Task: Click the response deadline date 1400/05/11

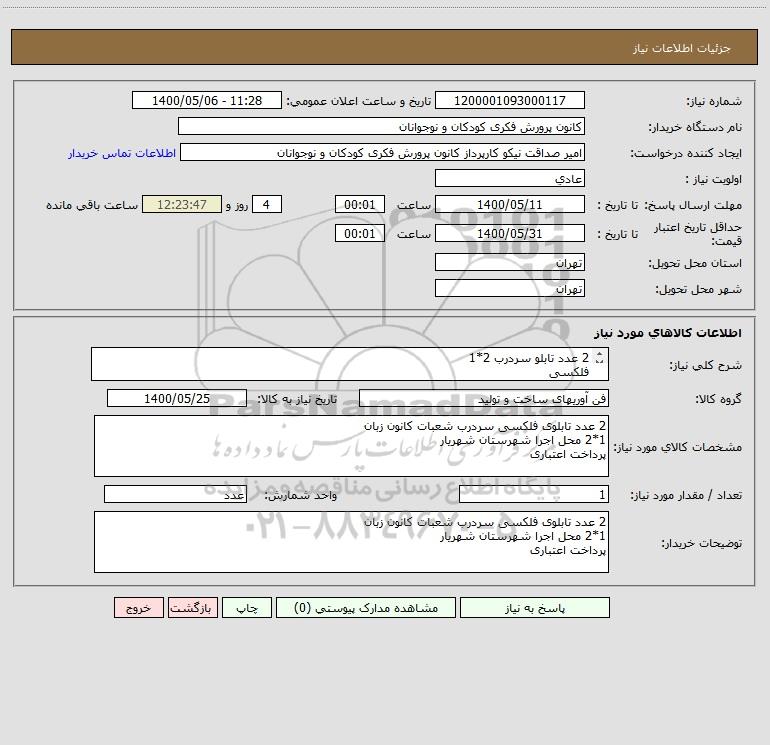Action: pyautogui.click(x=510, y=204)
